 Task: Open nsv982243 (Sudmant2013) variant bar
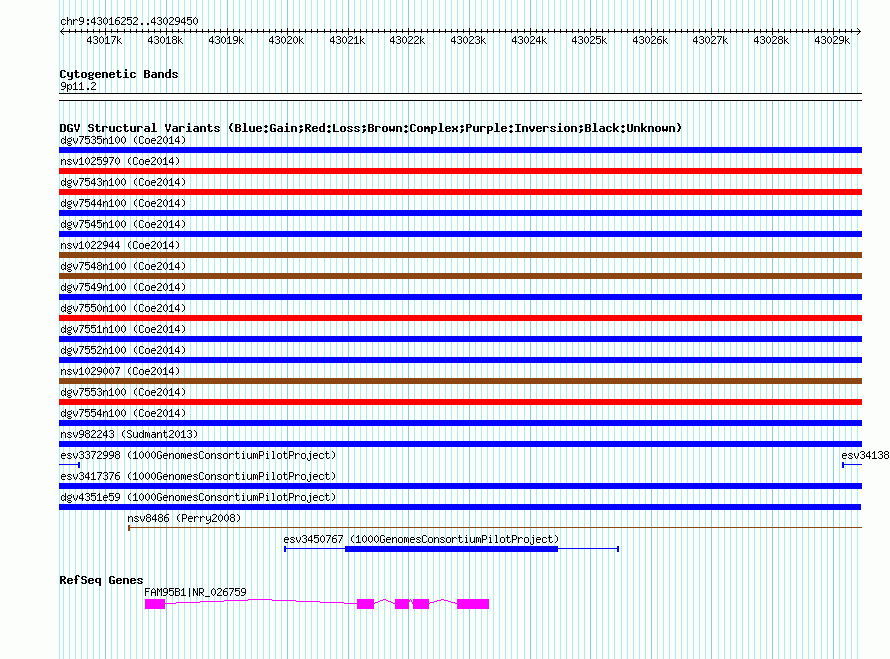[x=460, y=444]
